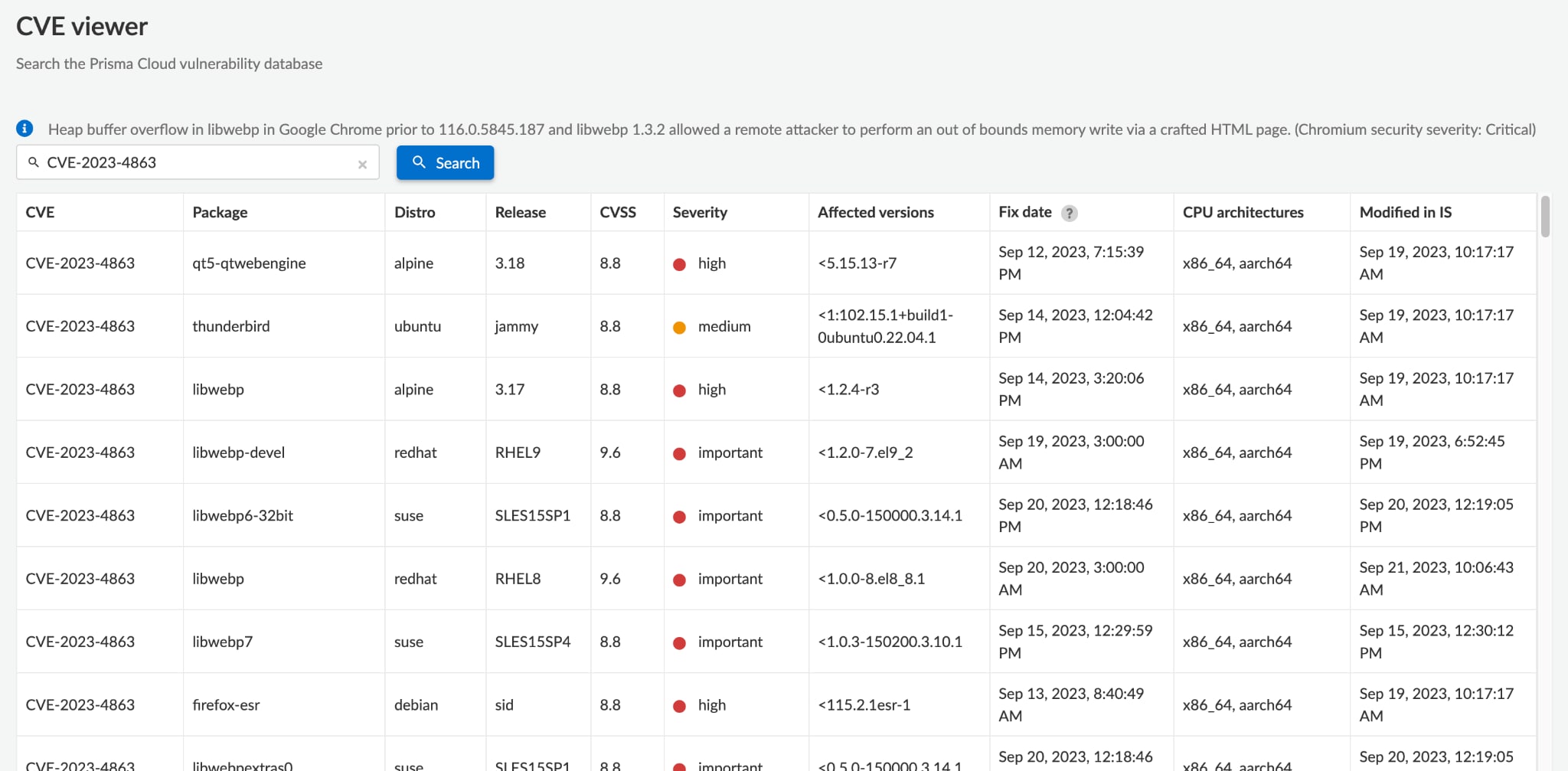Image resolution: width=1568 pixels, height=771 pixels.
Task: Click affected version <1.0.3-150200.3.10.1
Action: point(890,642)
